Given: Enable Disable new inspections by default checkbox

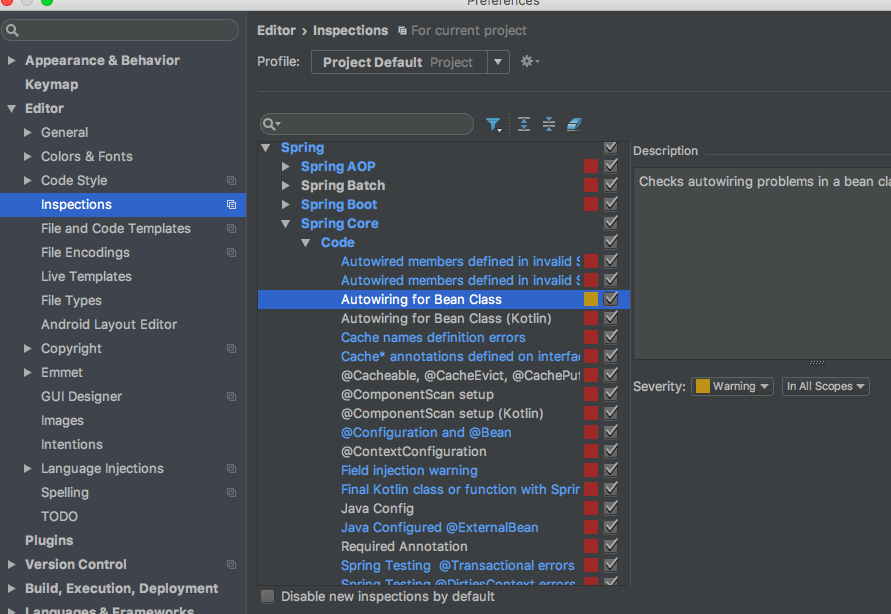Looking at the screenshot, I should [267, 596].
